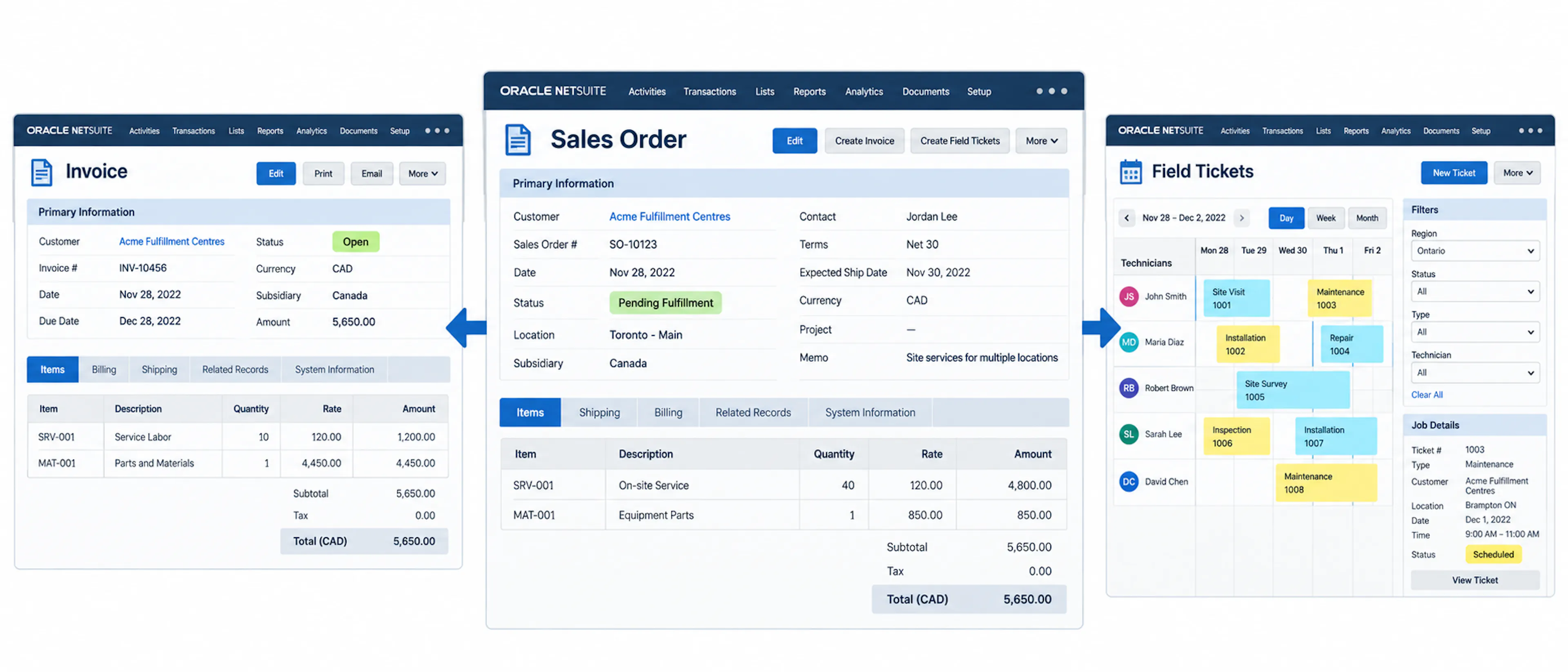Expand the Type filter dropdown
The image size is (1568, 672).
(x=1475, y=333)
